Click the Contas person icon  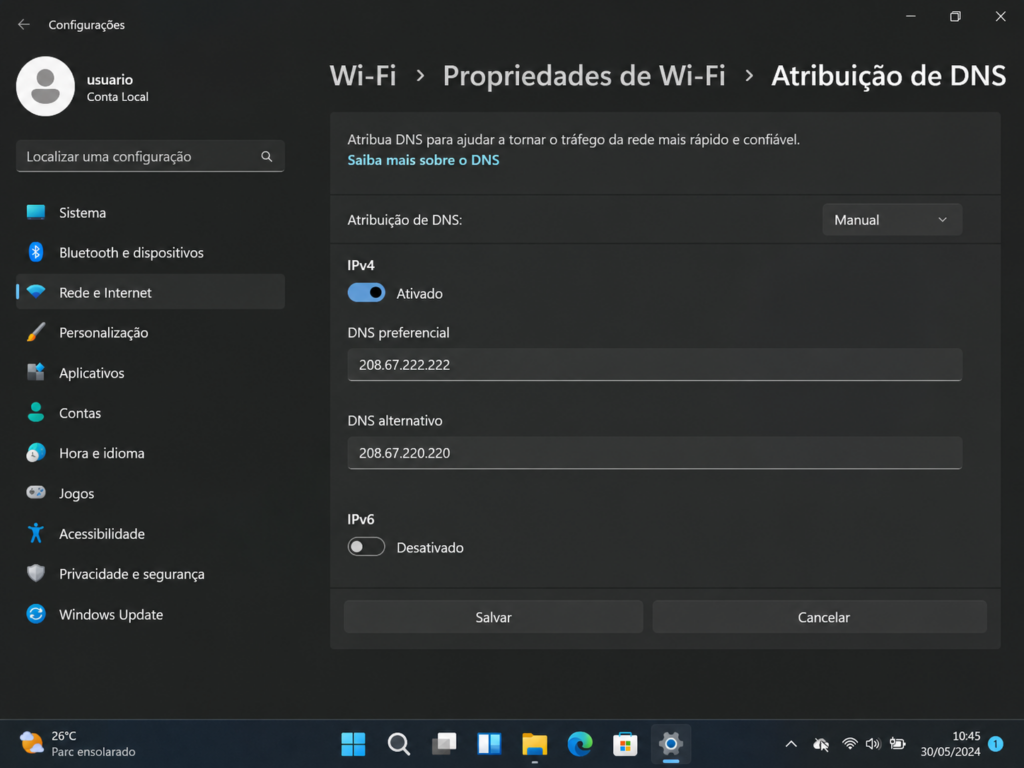point(36,413)
